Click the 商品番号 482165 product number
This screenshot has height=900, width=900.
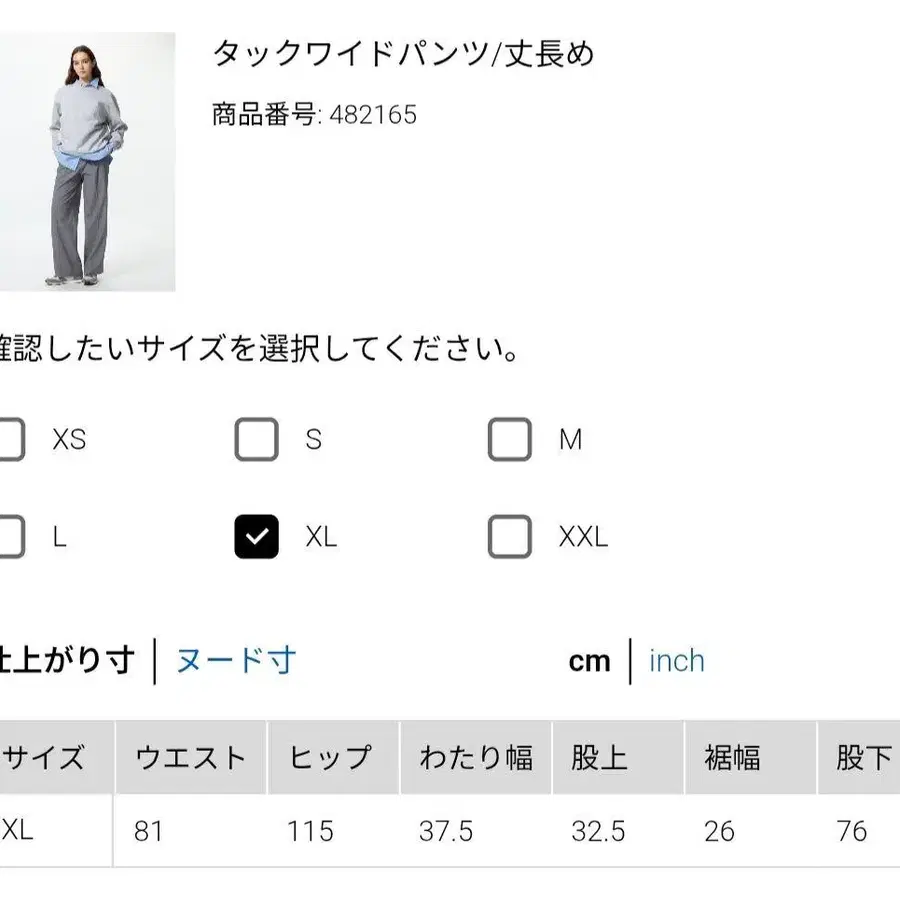click(315, 115)
